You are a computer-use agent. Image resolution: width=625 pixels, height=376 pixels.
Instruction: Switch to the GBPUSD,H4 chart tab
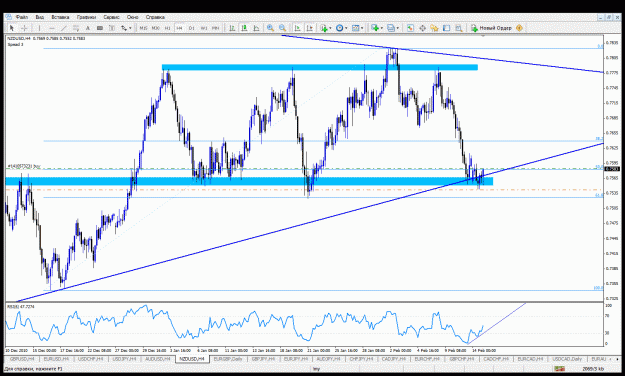pos(22,359)
